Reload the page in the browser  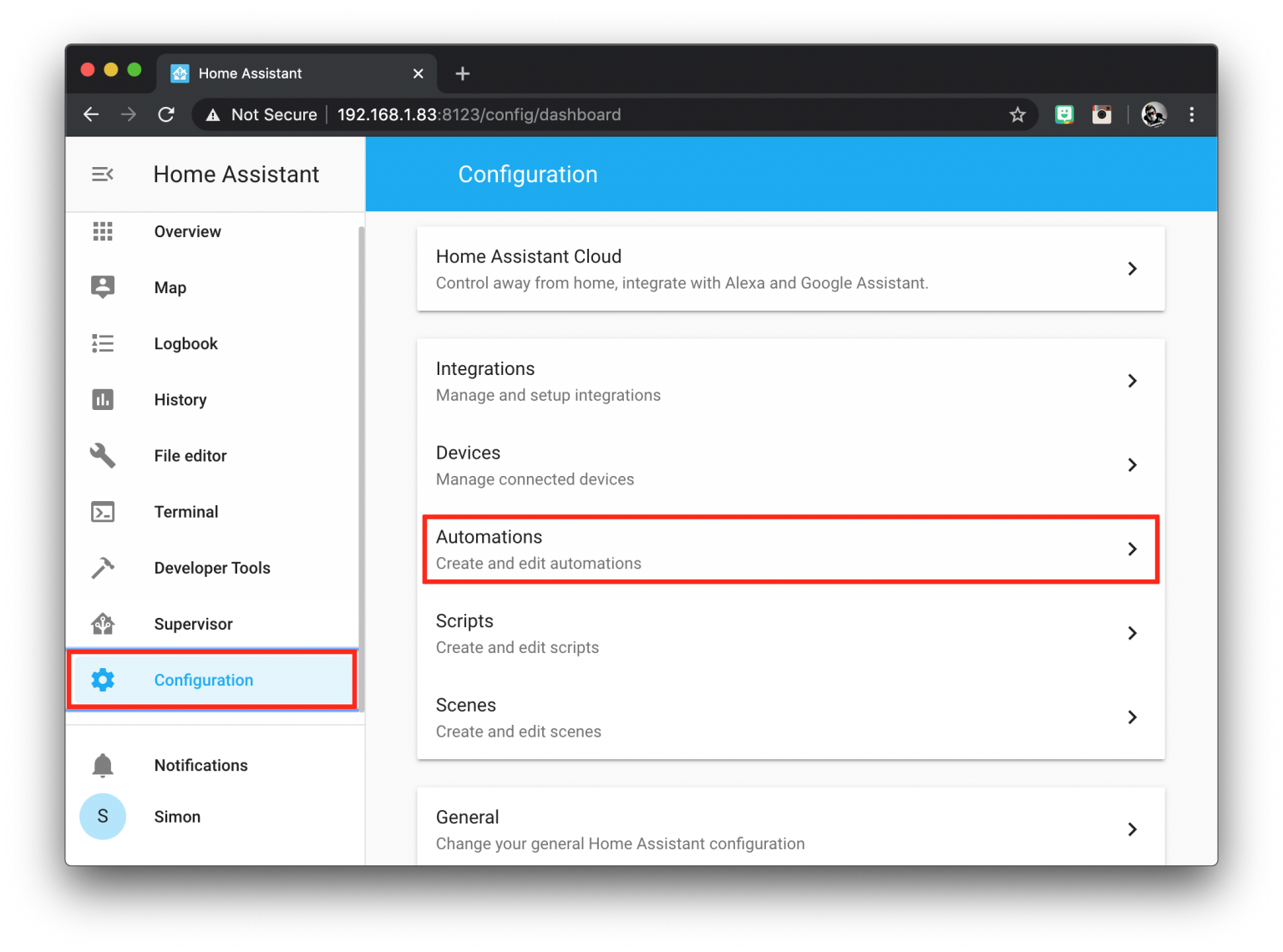point(166,114)
